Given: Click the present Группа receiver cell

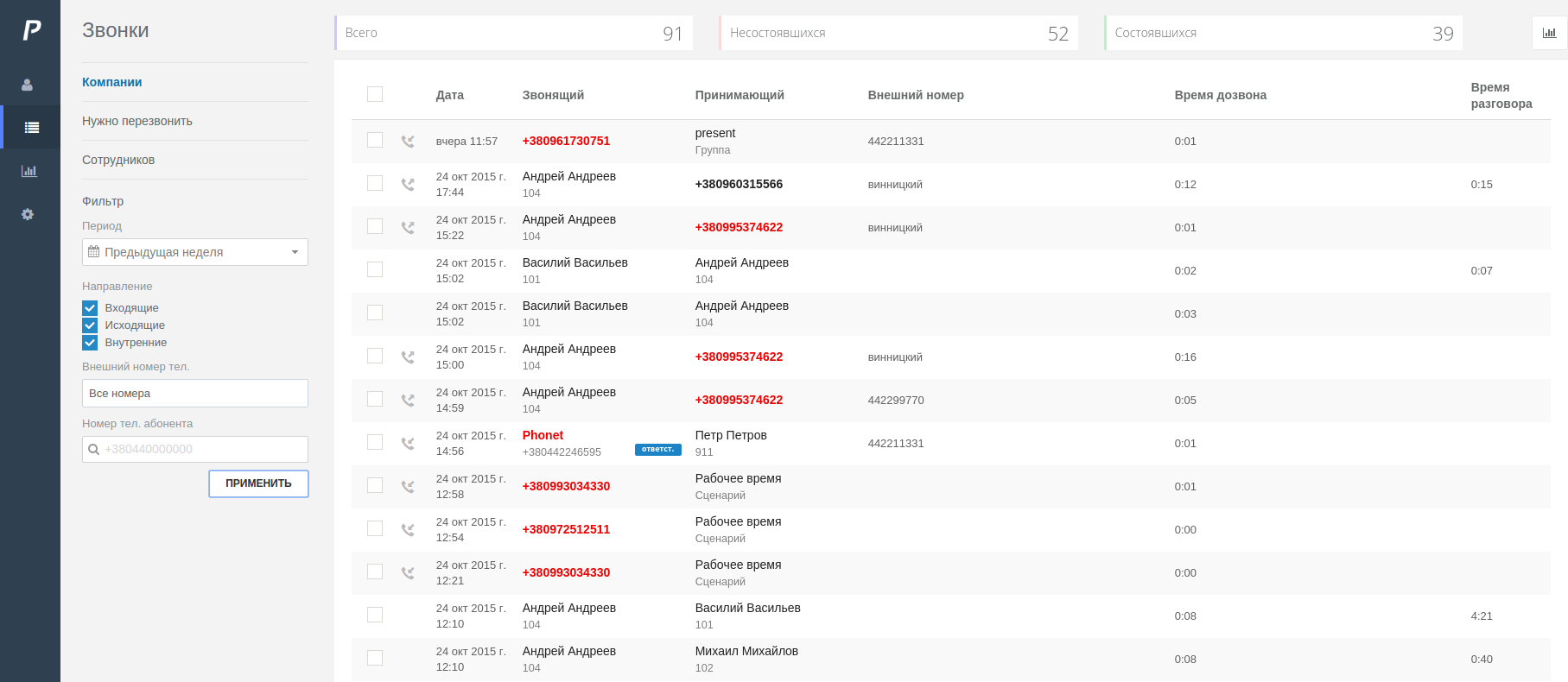Looking at the screenshot, I should (x=715, y=141).
